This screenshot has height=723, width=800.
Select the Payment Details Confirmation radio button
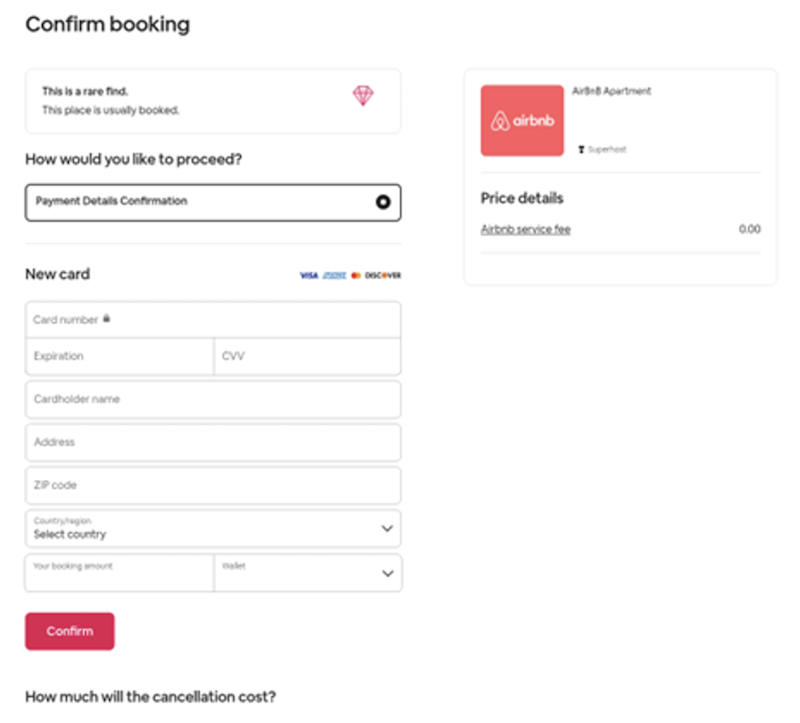382,201
